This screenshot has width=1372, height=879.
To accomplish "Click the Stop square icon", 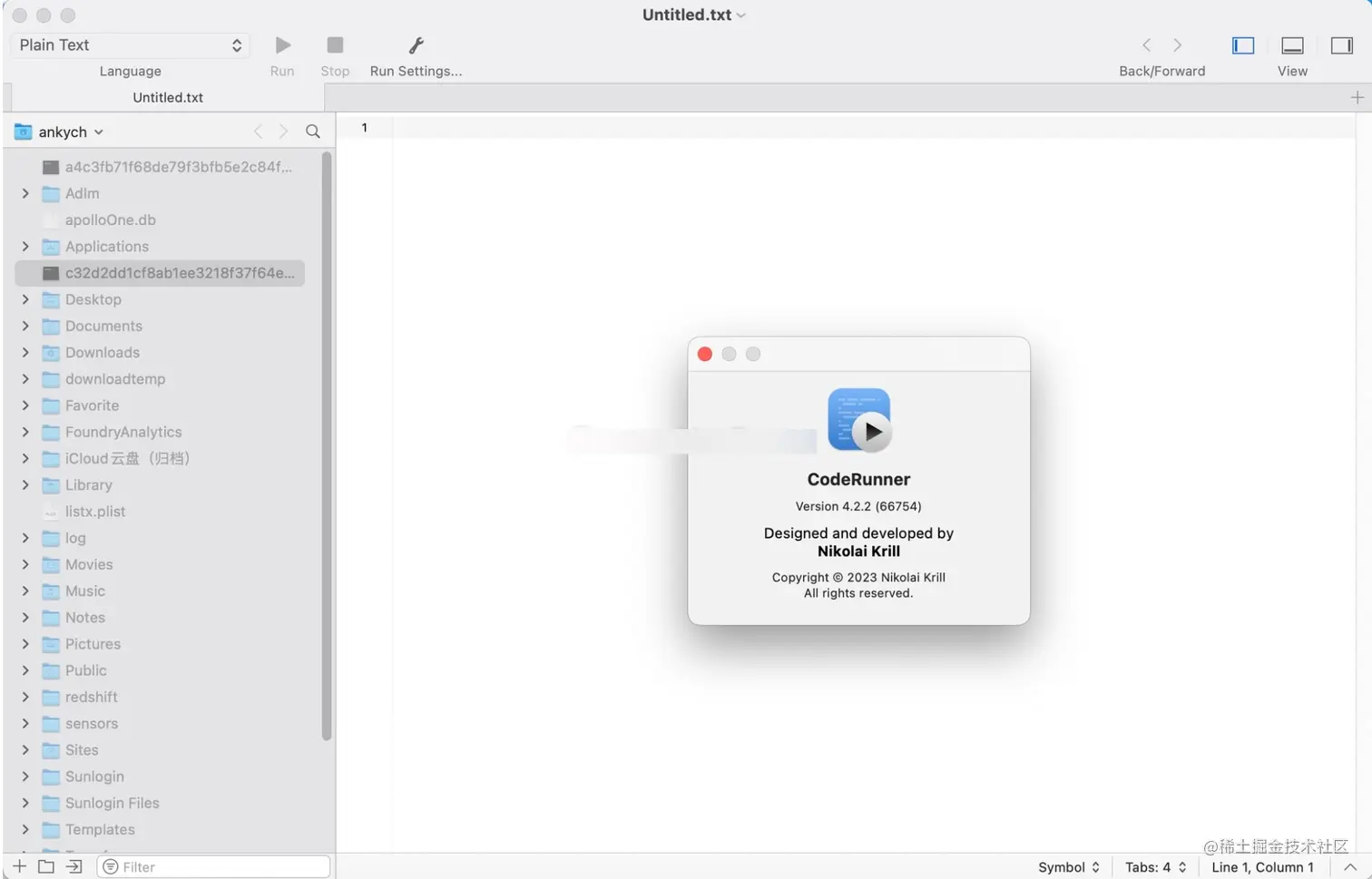I will click(x=335, y=44).
